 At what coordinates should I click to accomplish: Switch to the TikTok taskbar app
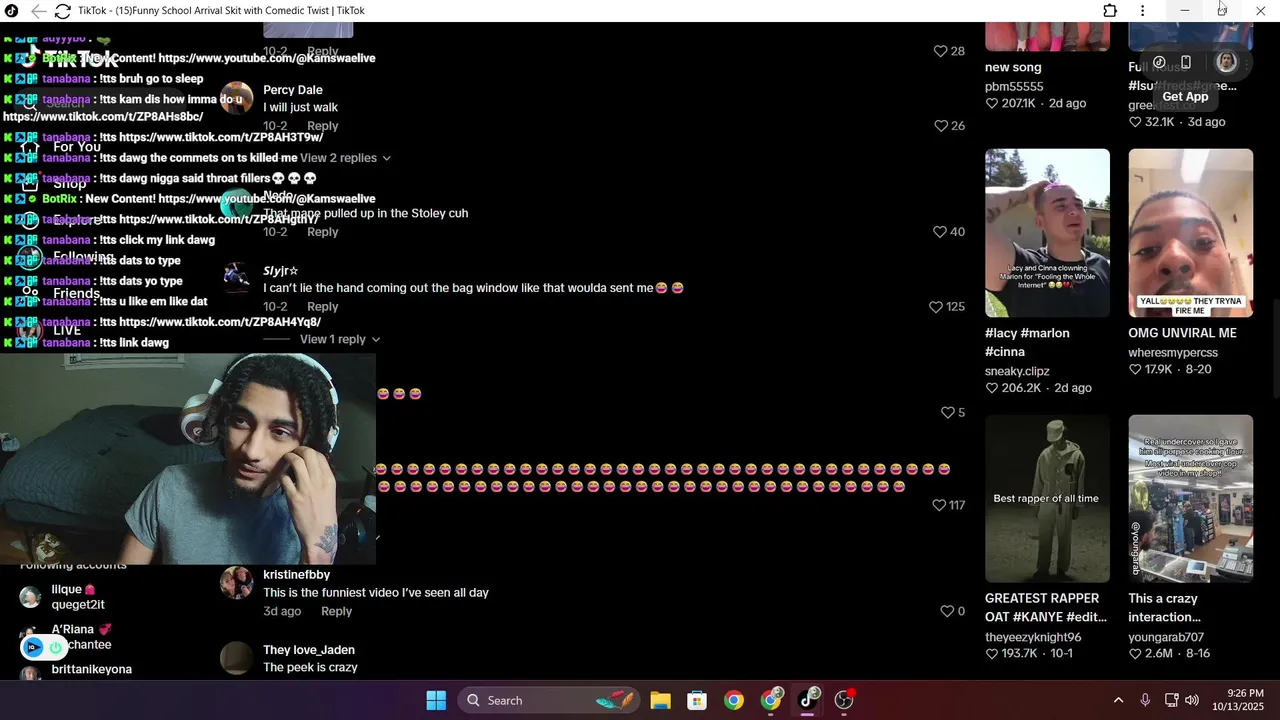pyautogui.click(x=808, y=700)
